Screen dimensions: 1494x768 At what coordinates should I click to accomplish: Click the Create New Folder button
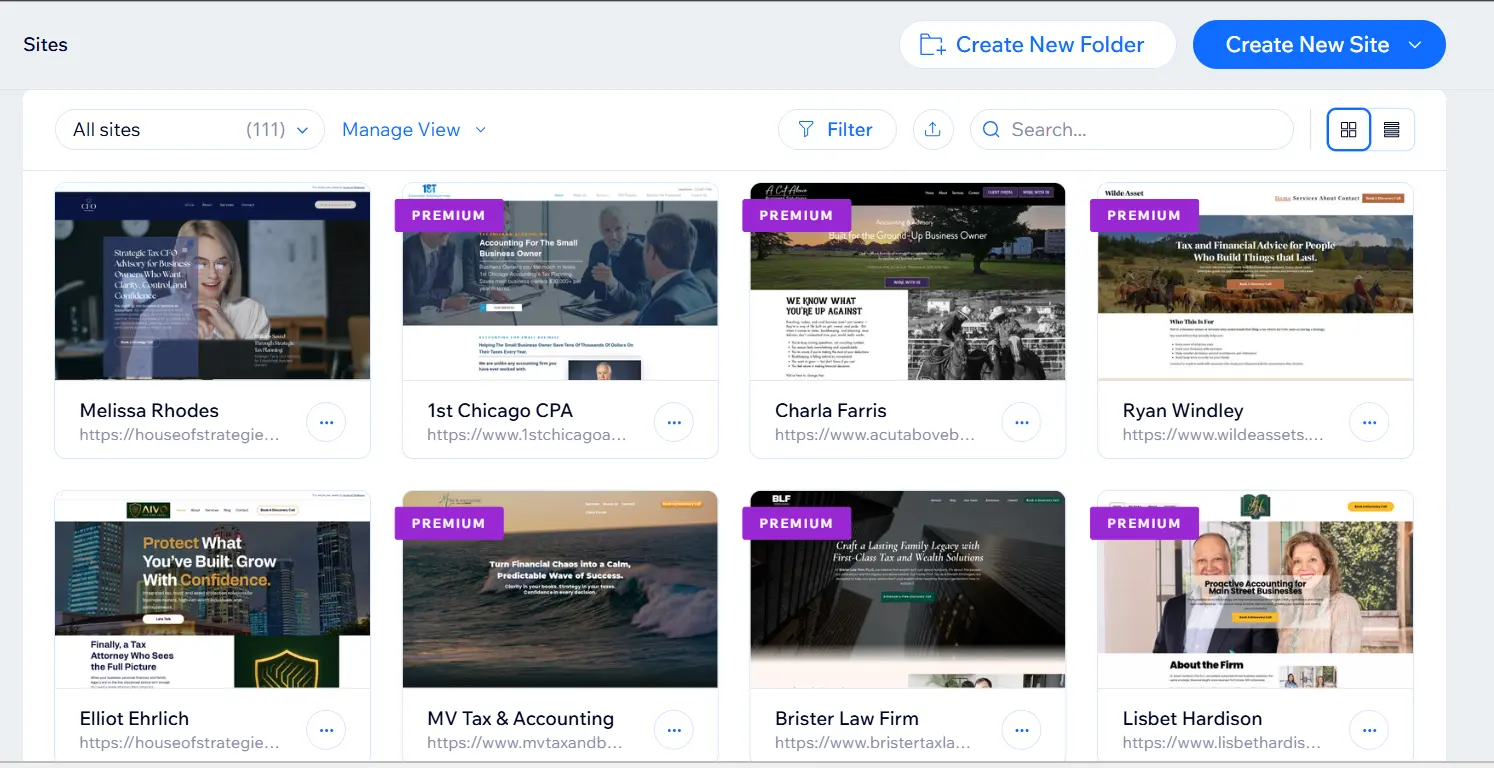pos(1037,44)
